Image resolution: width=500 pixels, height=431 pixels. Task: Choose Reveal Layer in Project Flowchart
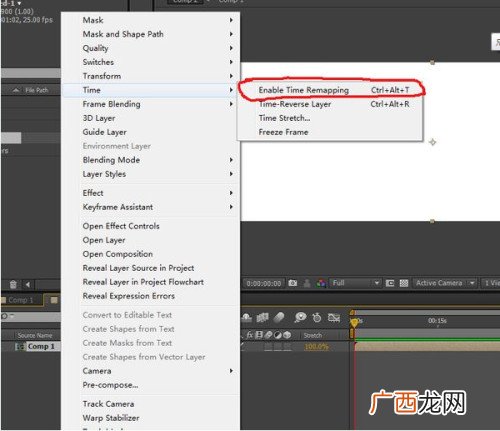tap(152, 282)
